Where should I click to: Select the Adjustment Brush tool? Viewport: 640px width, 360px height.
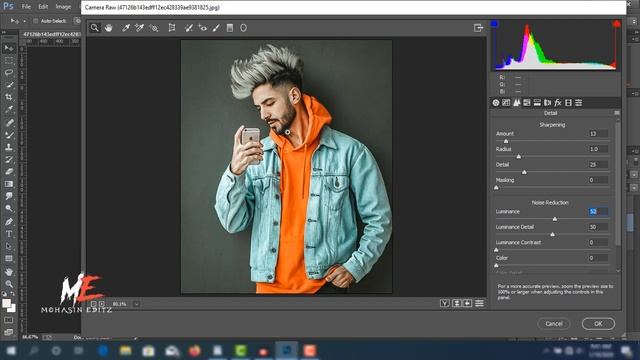(216, 28)
